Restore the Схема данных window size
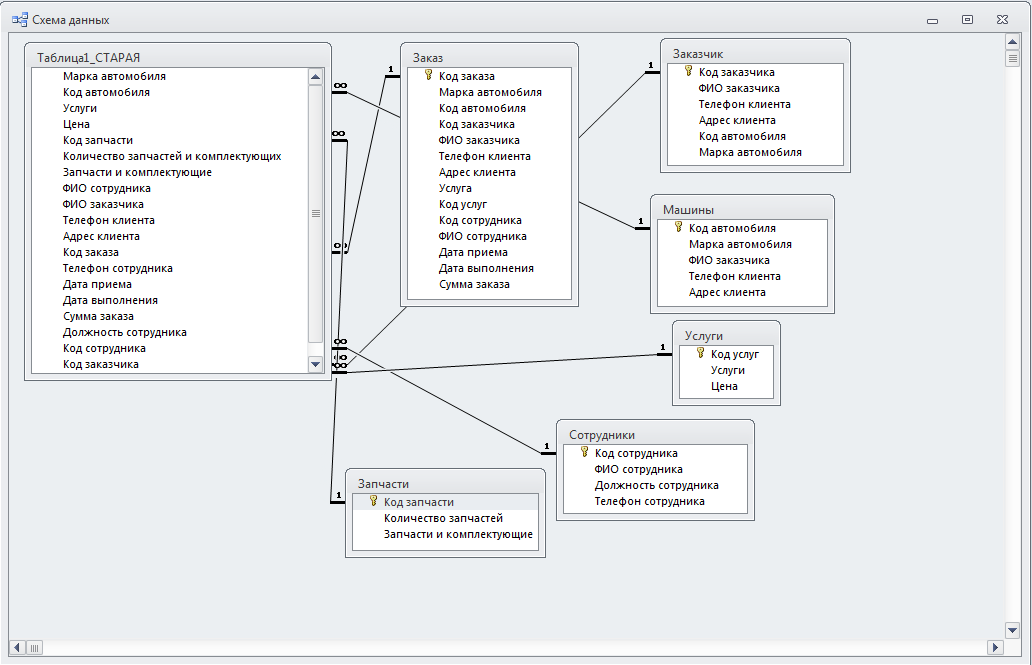Screen dimensions: 1032x665 pos(968,20)
